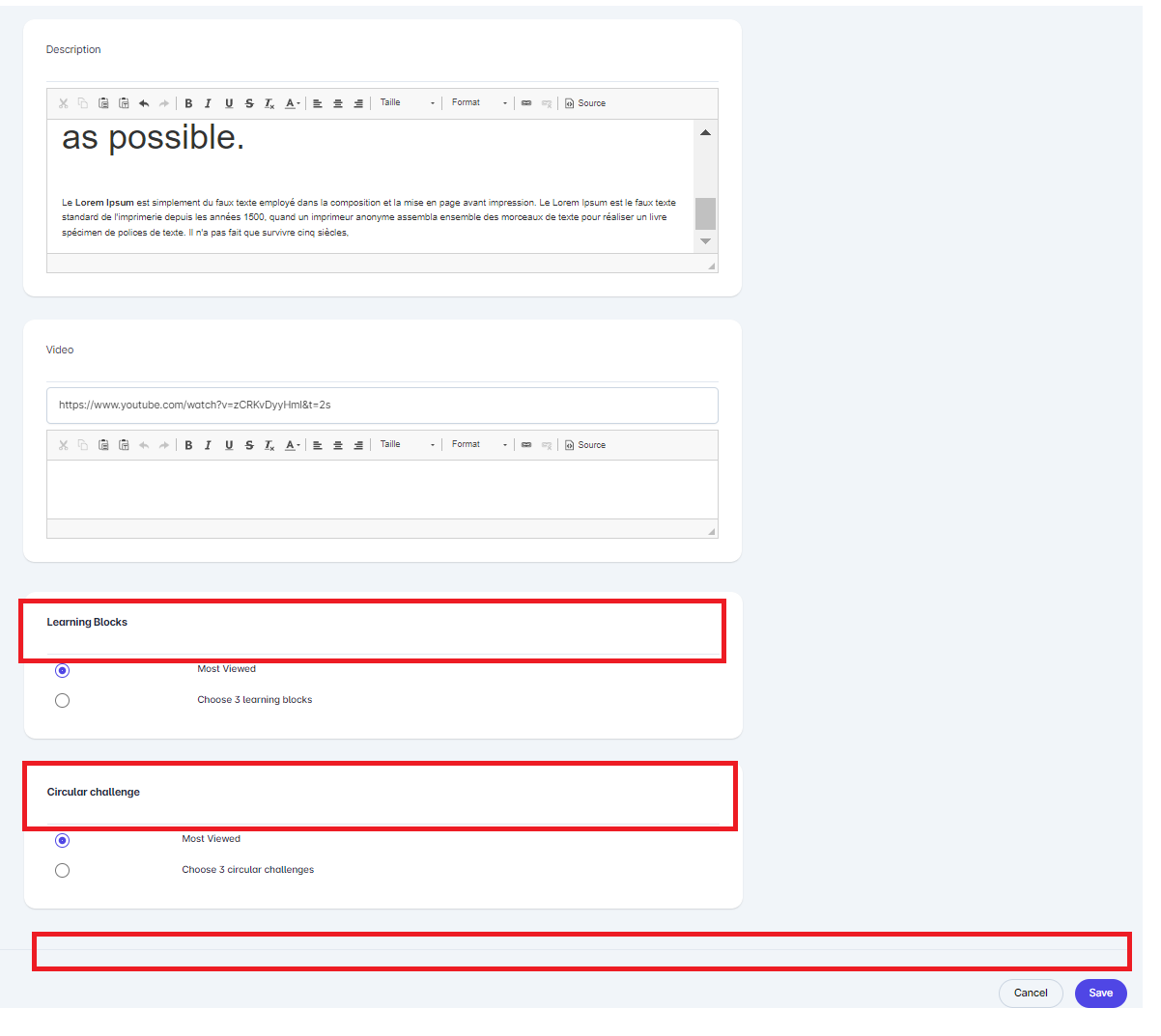Click Strikethrough in the Video editor toolbar
Viewport: 1161px width, 1036px height.
(249, 445)
